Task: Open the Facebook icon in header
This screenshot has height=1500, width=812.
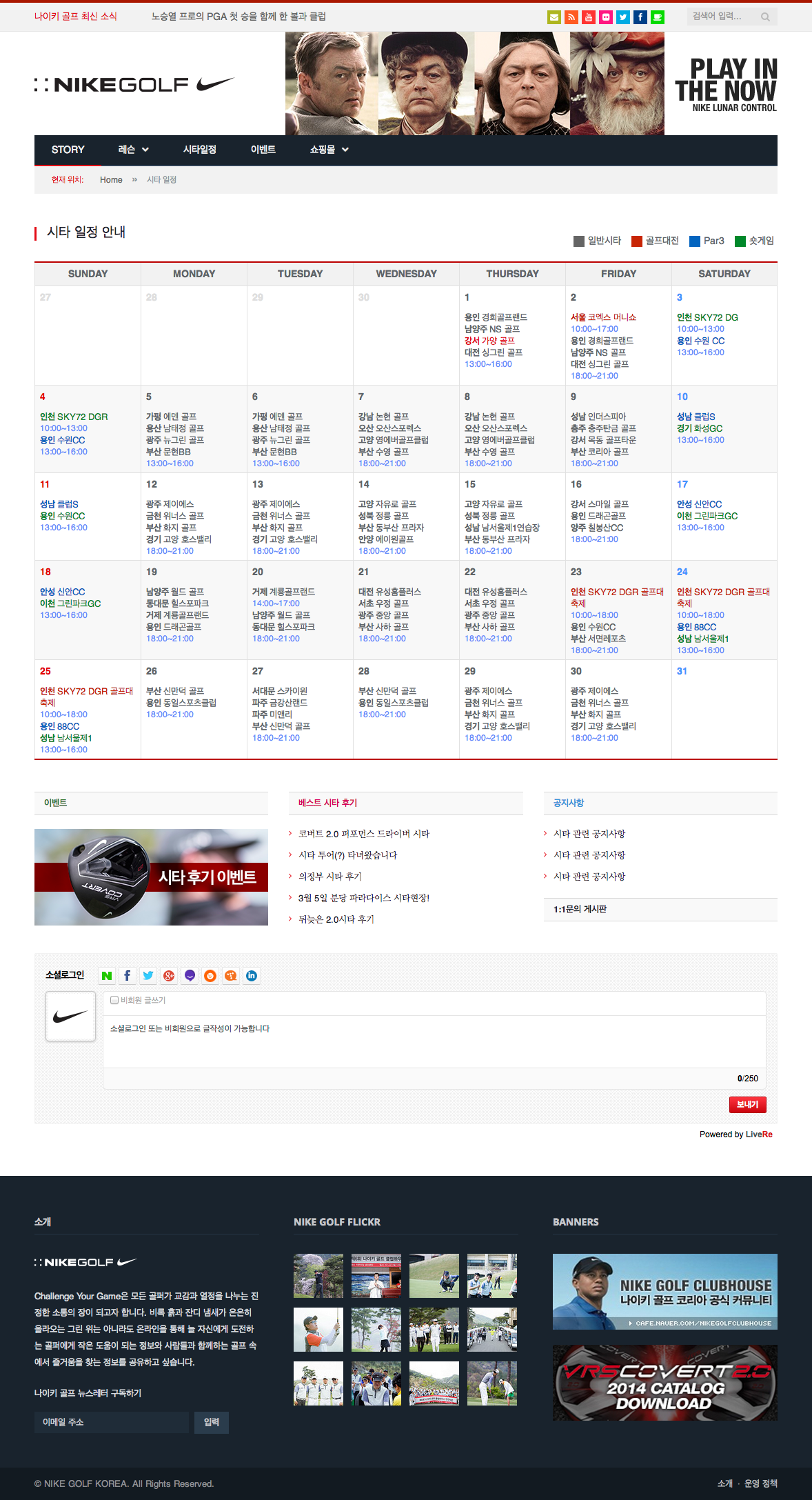Action: (x=640, y=17)
